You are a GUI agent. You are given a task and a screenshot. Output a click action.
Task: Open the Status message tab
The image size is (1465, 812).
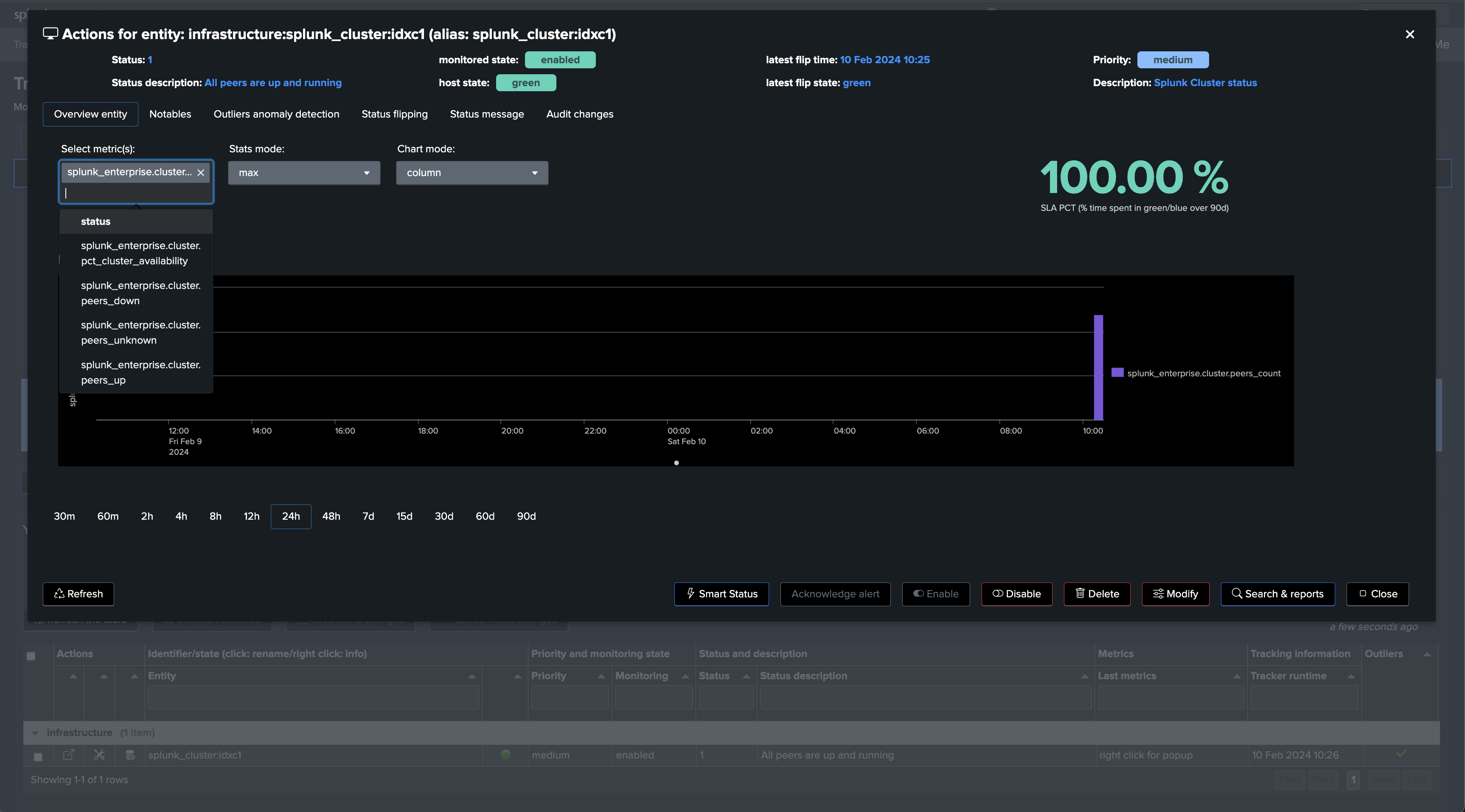point(487,114)
